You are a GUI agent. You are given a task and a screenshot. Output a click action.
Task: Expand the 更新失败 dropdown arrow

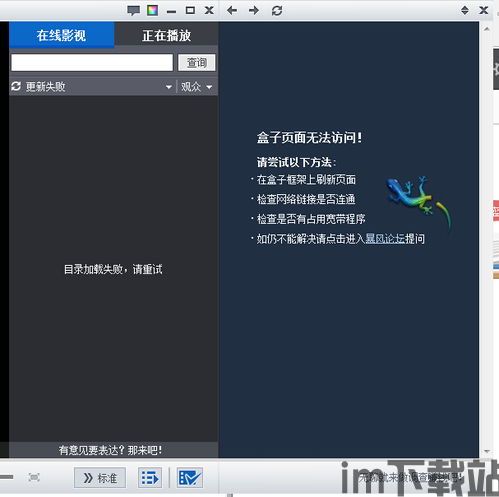pyautogui.click(x=169, y=87)
